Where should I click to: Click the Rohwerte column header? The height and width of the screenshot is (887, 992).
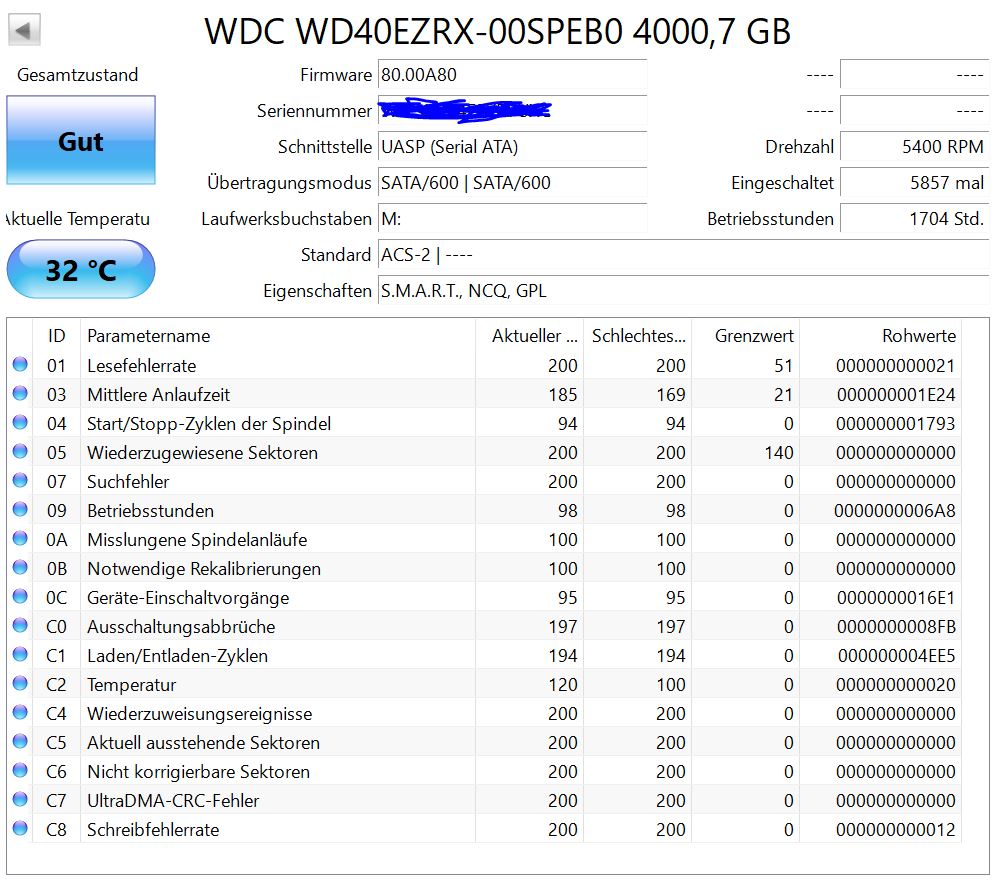tap(881, 335)
